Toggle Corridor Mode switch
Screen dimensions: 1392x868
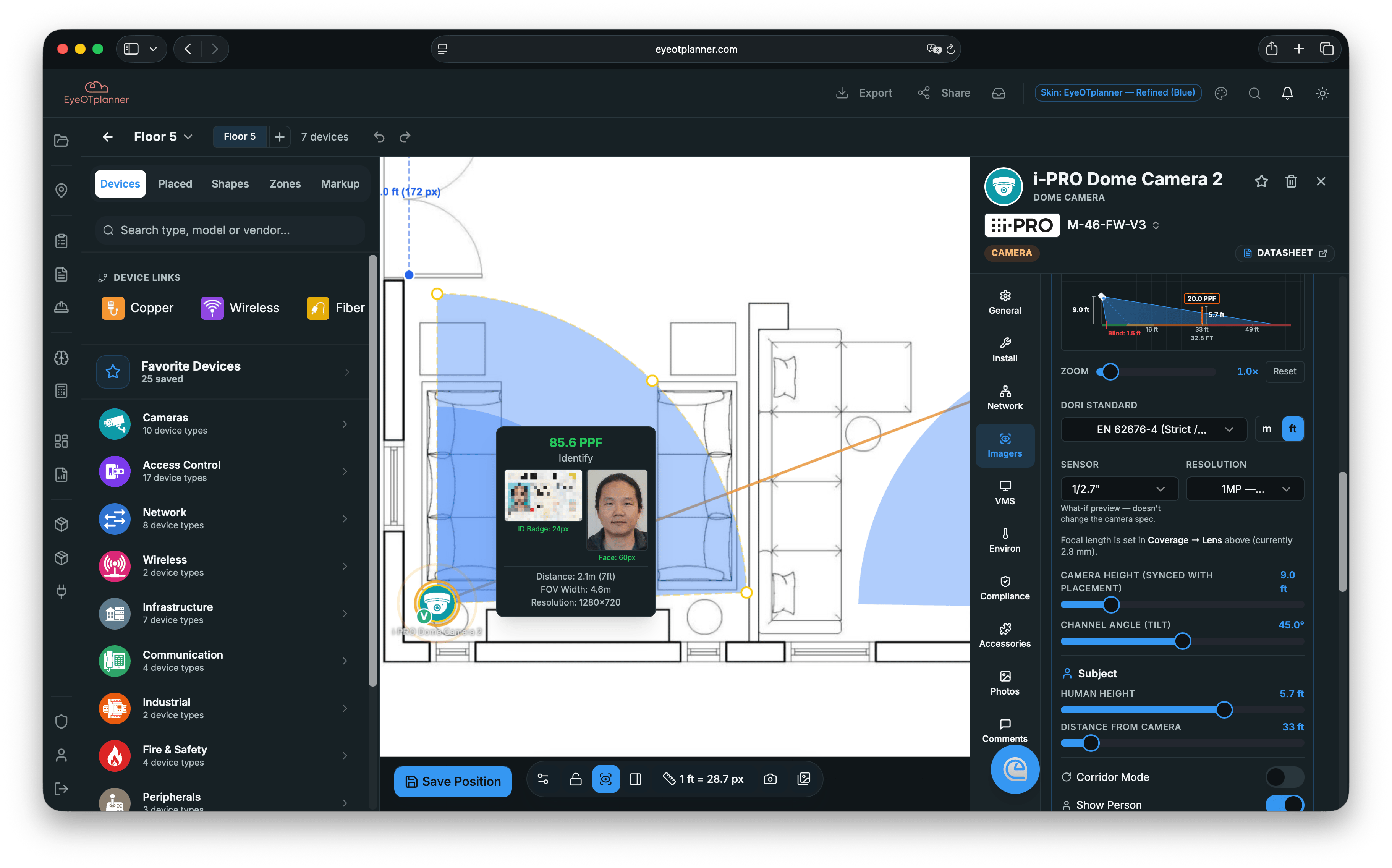click(x=1285, y=777)
